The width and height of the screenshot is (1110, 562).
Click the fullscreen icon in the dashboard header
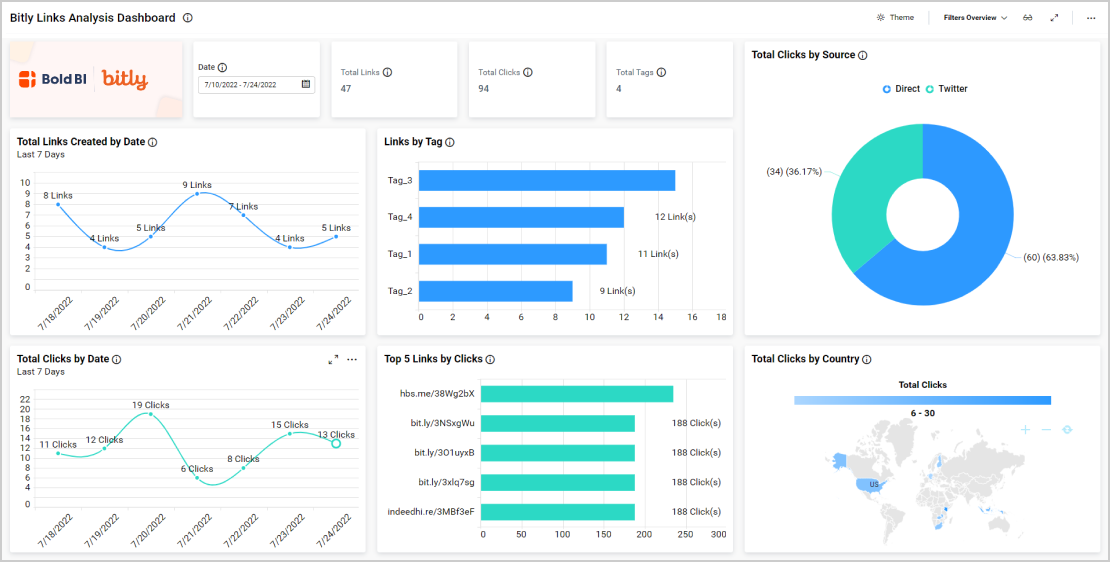pyautogui.click(x=1054, y=18)
